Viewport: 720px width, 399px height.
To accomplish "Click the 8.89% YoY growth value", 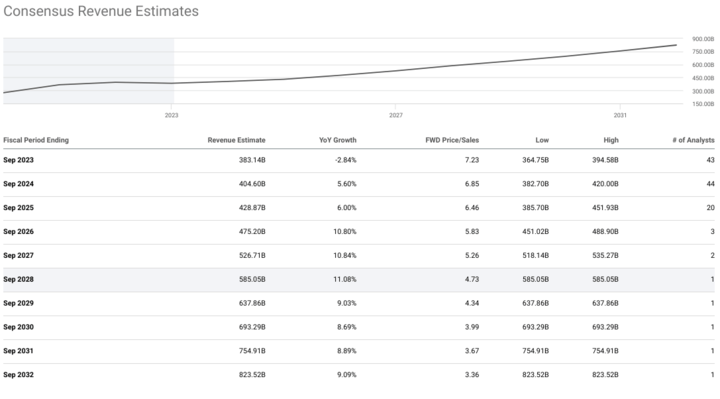I will (347, 351).
